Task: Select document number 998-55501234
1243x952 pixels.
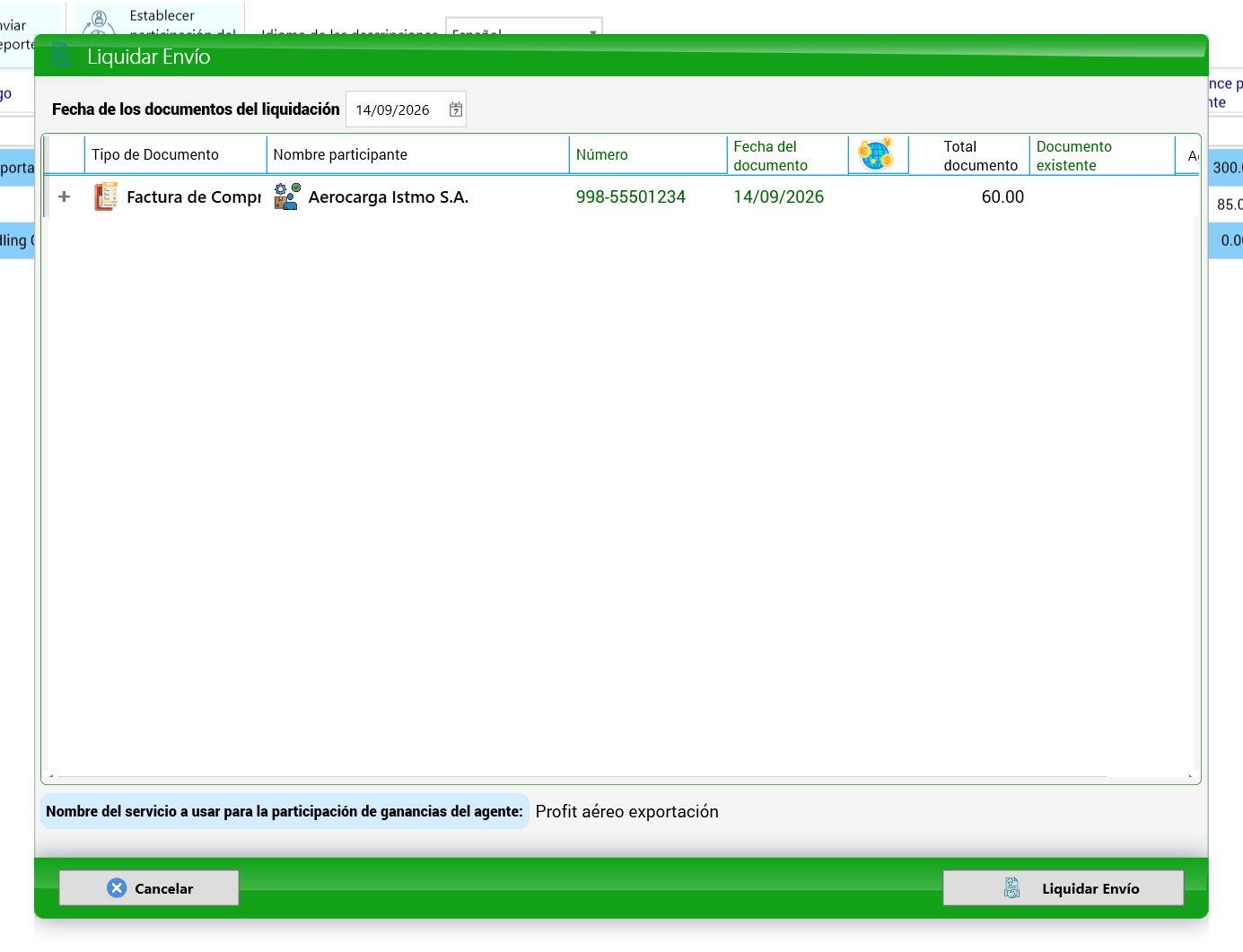Action: pyautogui.click(x=631, y=197)
